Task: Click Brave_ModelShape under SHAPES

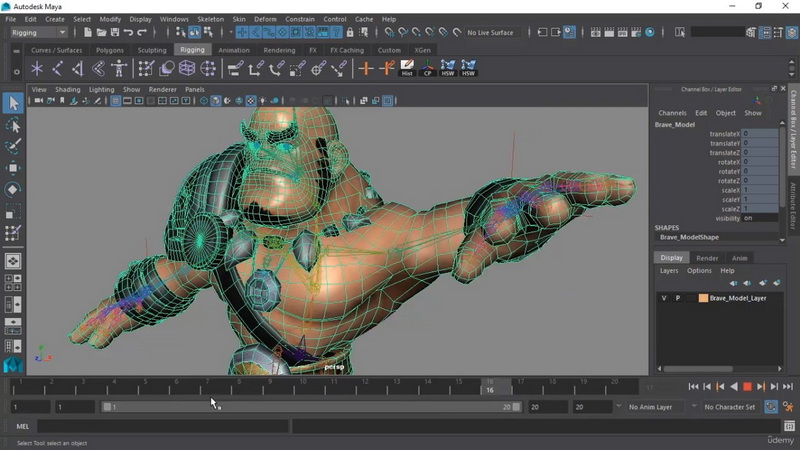Action: point(689,237)
